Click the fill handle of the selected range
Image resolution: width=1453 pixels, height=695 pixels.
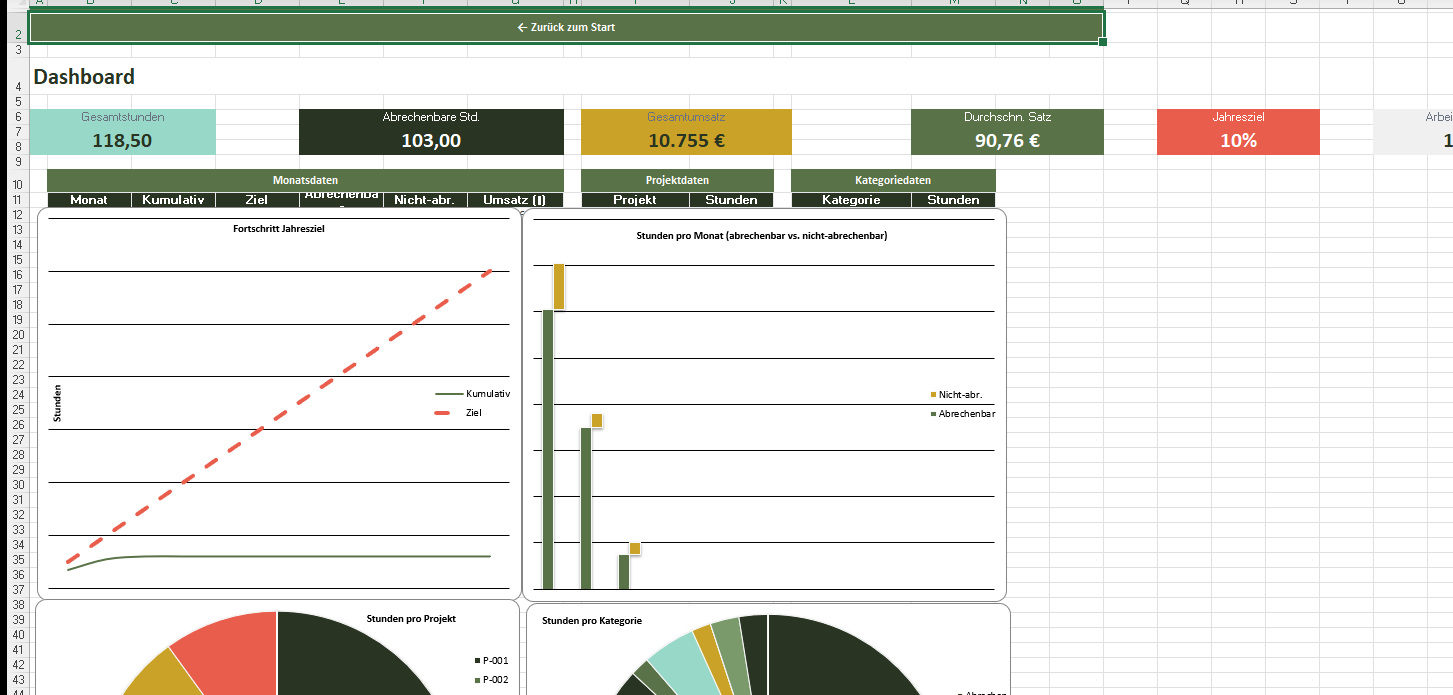(x=1103, y=42)
